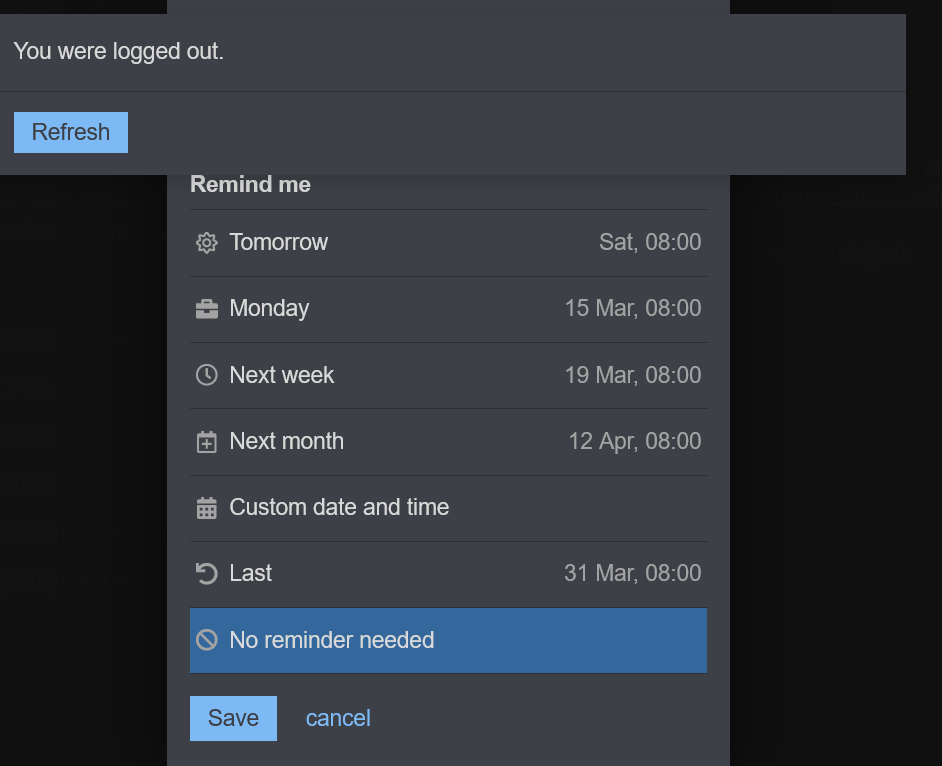Click the Refresh button

(71, 132)
